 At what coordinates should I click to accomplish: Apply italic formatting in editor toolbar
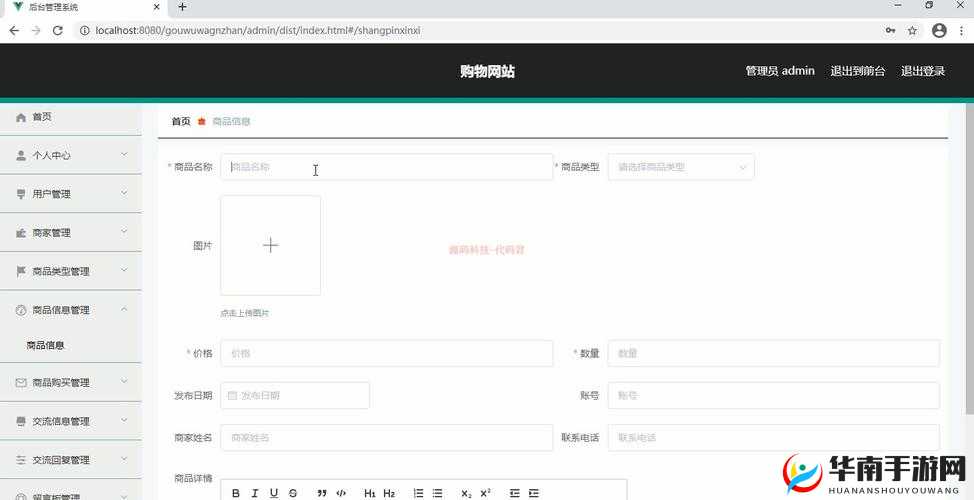(x=255, y=493)
